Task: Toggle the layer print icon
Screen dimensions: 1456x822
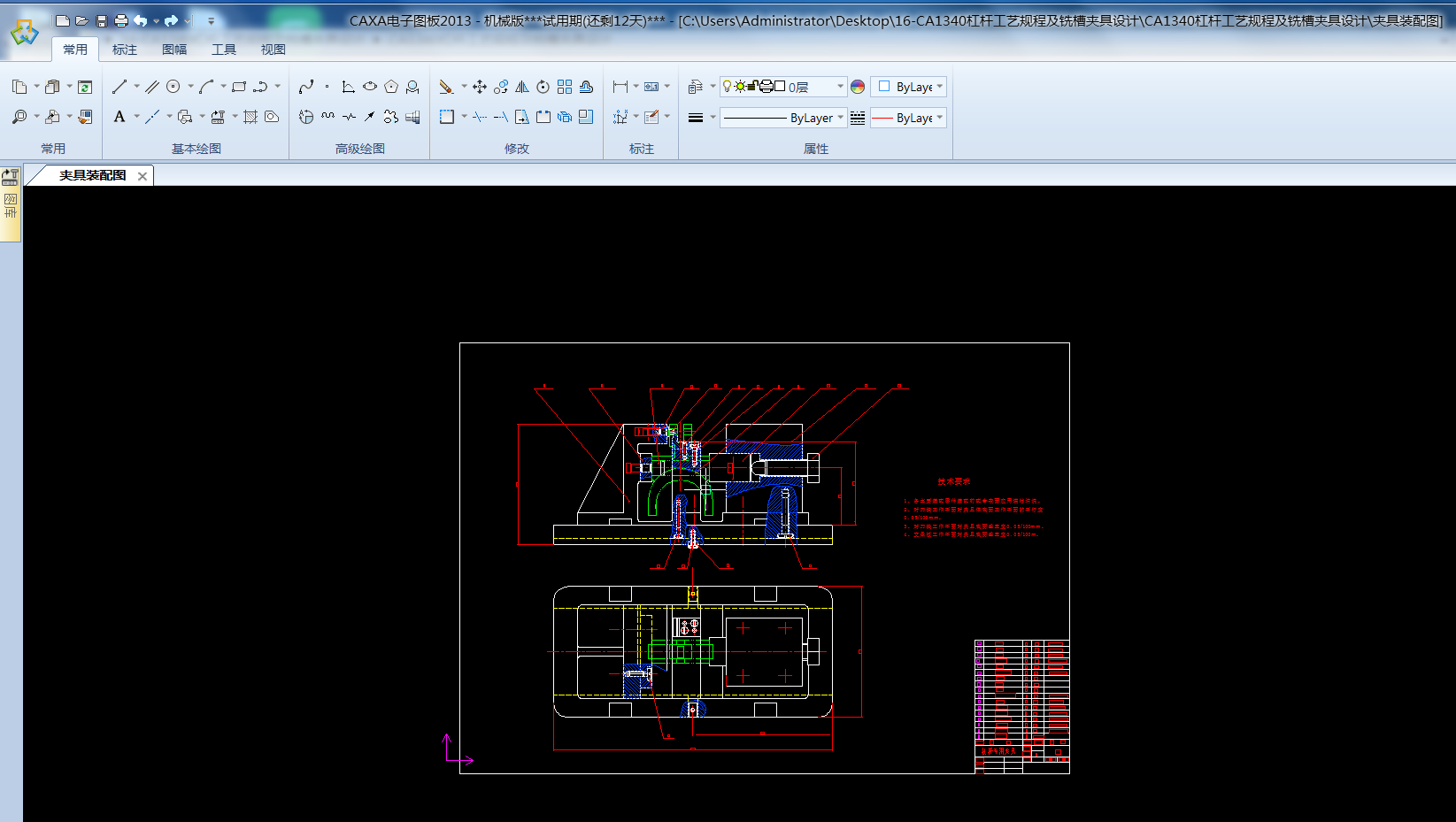Action: click(x=767, y=86)
